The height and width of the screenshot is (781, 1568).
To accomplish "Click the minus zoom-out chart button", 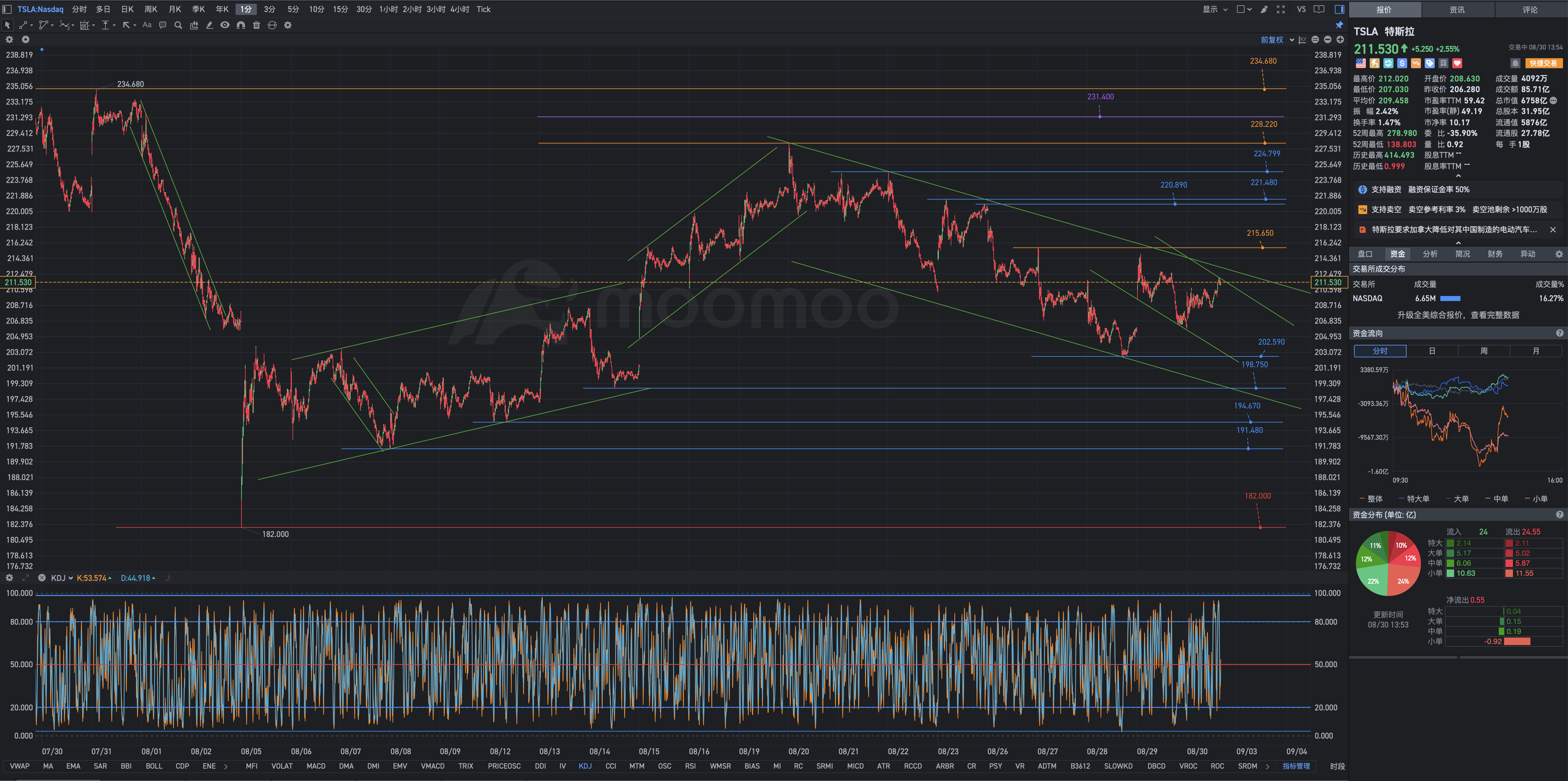I will (x=1327, y=39).
